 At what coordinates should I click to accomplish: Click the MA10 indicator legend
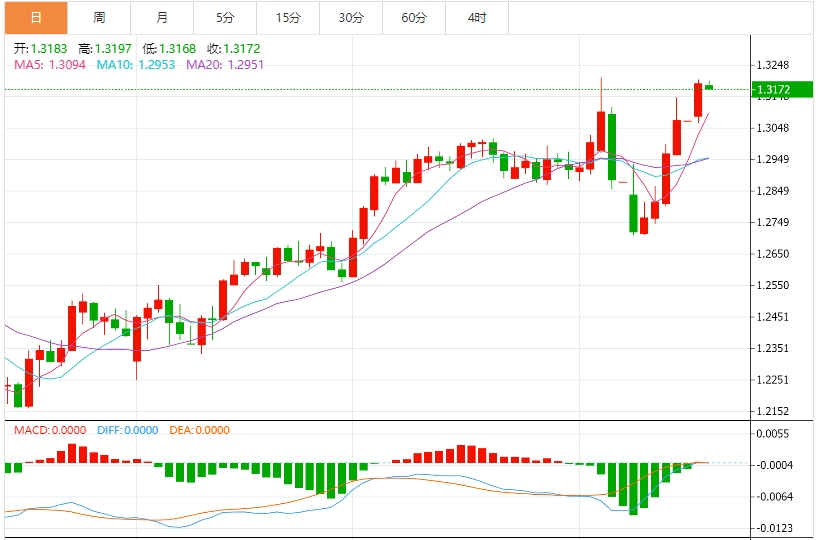[x=135, y=64]
